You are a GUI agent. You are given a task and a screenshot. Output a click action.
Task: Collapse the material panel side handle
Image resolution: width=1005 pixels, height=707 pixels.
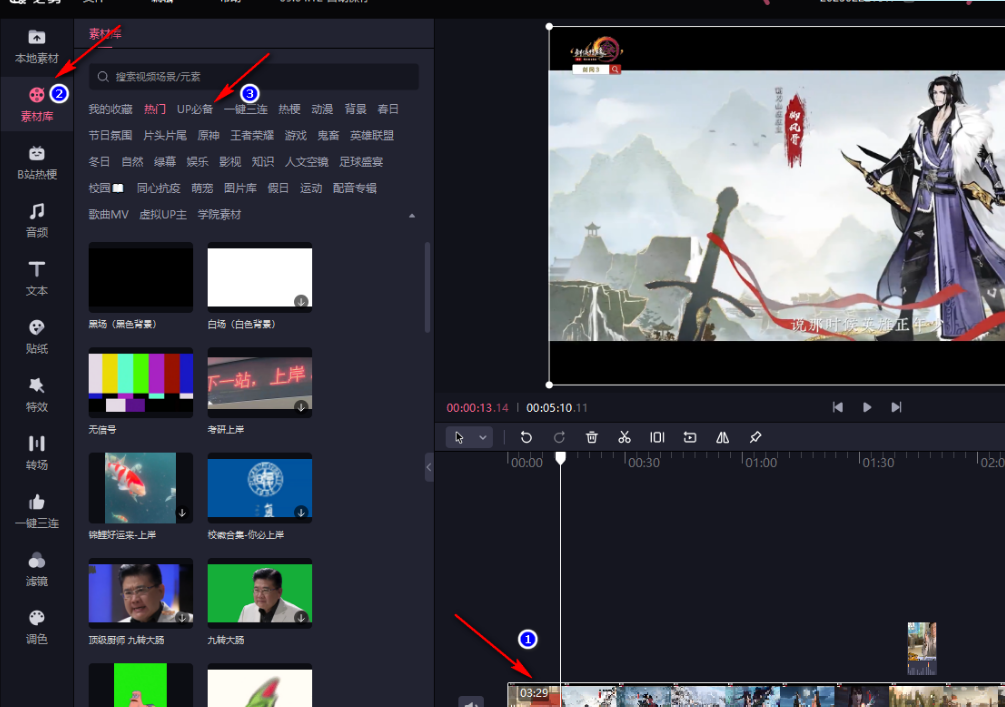pyautogui.click(x=429, y=467)
